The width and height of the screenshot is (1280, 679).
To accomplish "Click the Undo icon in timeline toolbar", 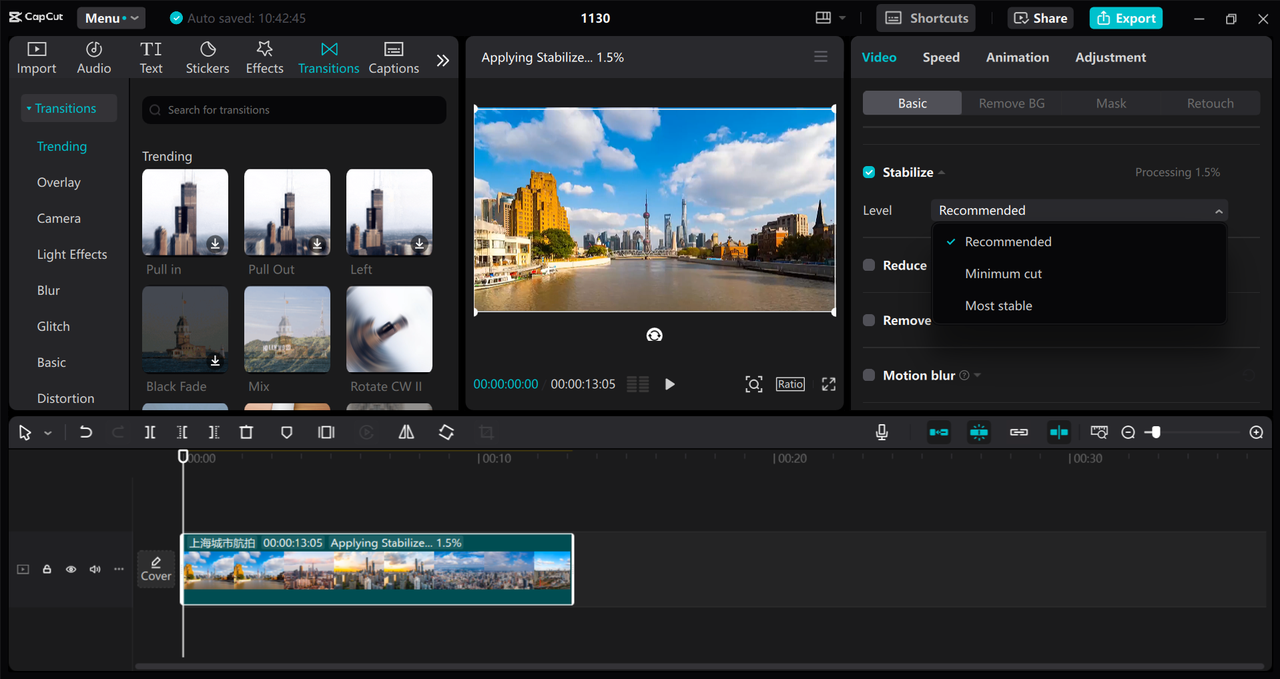I will coord(86,432).
